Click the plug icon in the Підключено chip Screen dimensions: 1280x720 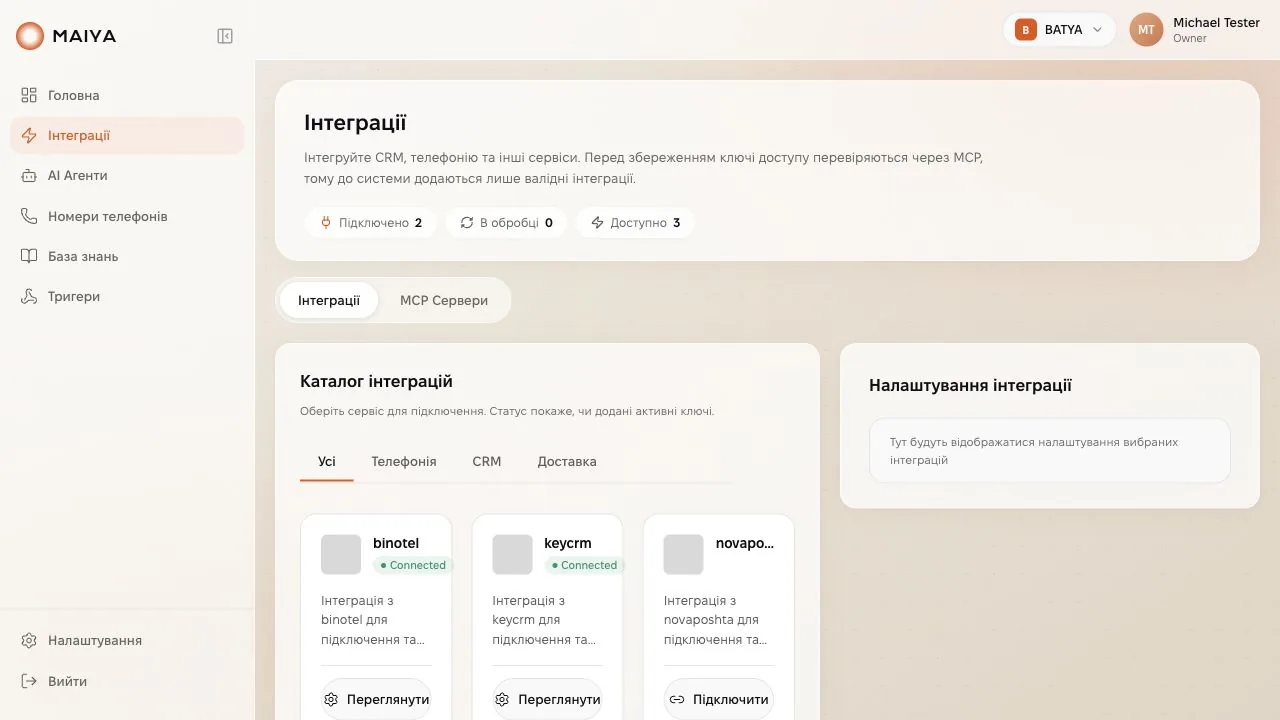point(326,223)
